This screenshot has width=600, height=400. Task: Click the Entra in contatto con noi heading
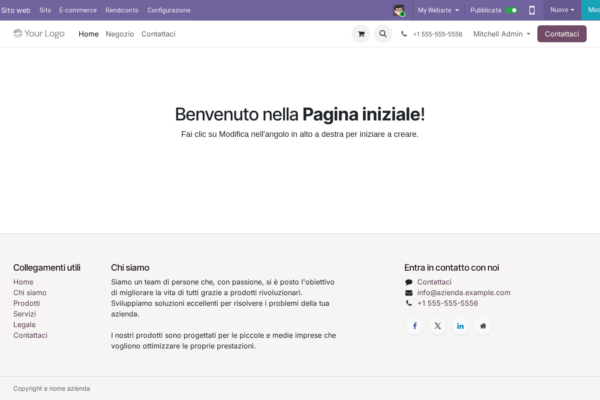pos(452,268)
